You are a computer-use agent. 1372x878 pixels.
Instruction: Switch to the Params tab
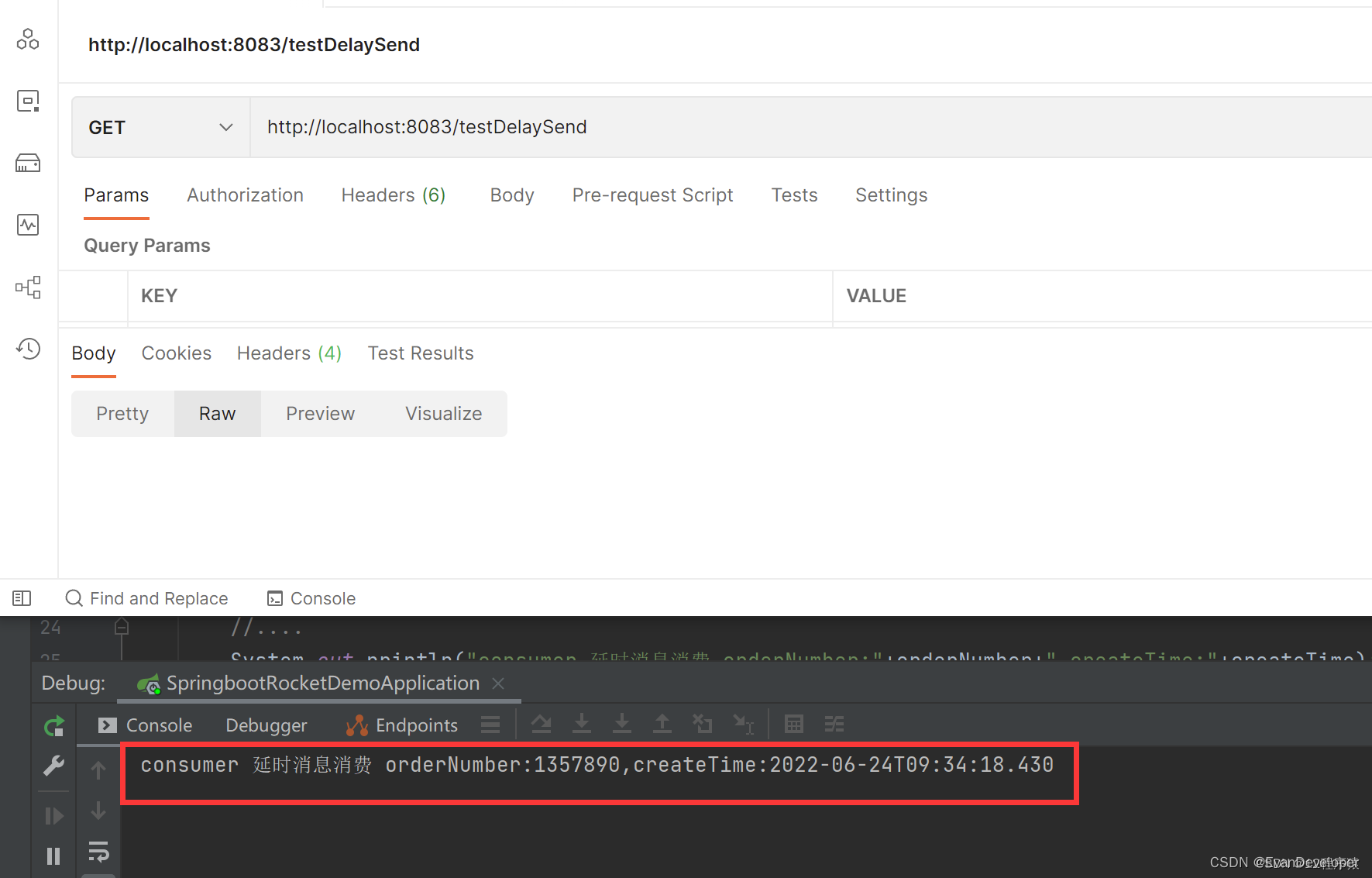point(116,195)
